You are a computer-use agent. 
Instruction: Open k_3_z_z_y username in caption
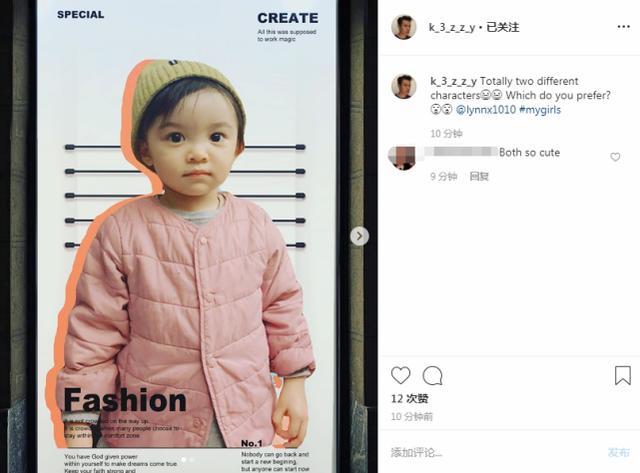pos(453,81)
